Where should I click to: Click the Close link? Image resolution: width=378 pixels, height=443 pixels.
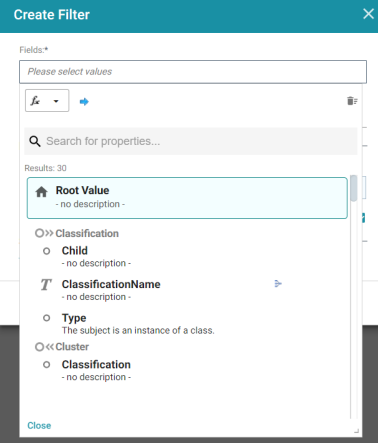pos(39,426)
